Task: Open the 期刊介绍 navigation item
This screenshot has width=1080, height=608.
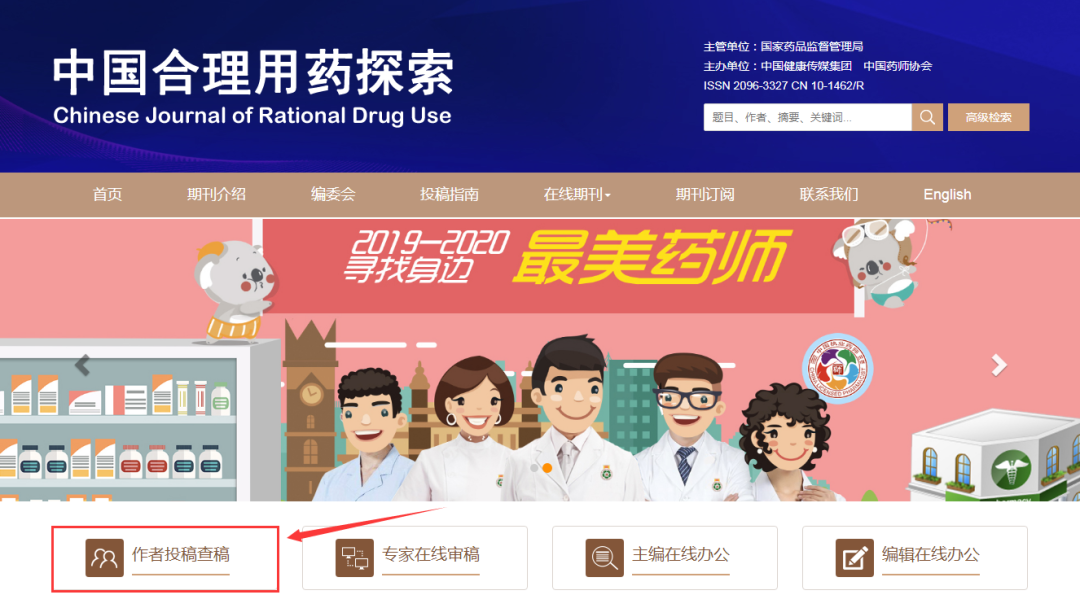Action: click(216, 194)
